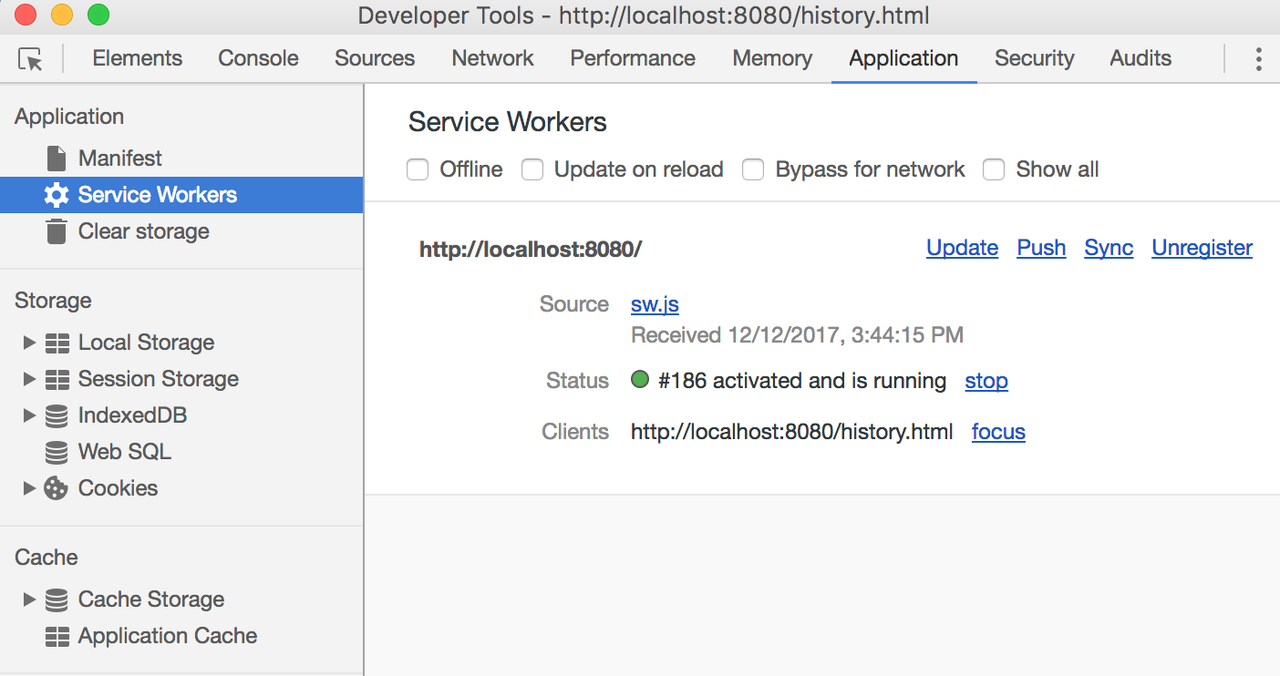Viewport: 1280px width, 676px height.
Task: Open the DevTools three-dot customize menu
Action: [x=1258, y=59]
